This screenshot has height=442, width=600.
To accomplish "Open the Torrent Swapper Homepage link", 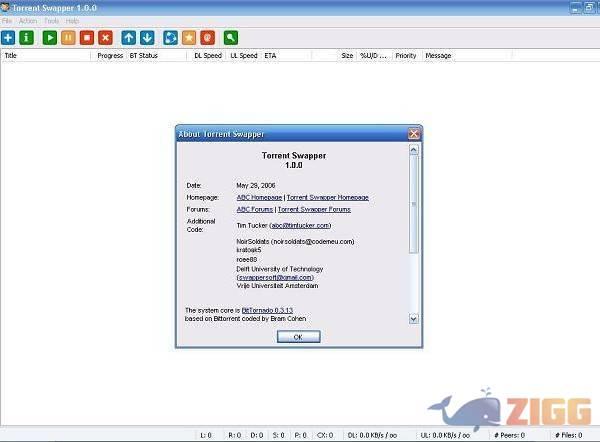I will (x=327, y=198).
